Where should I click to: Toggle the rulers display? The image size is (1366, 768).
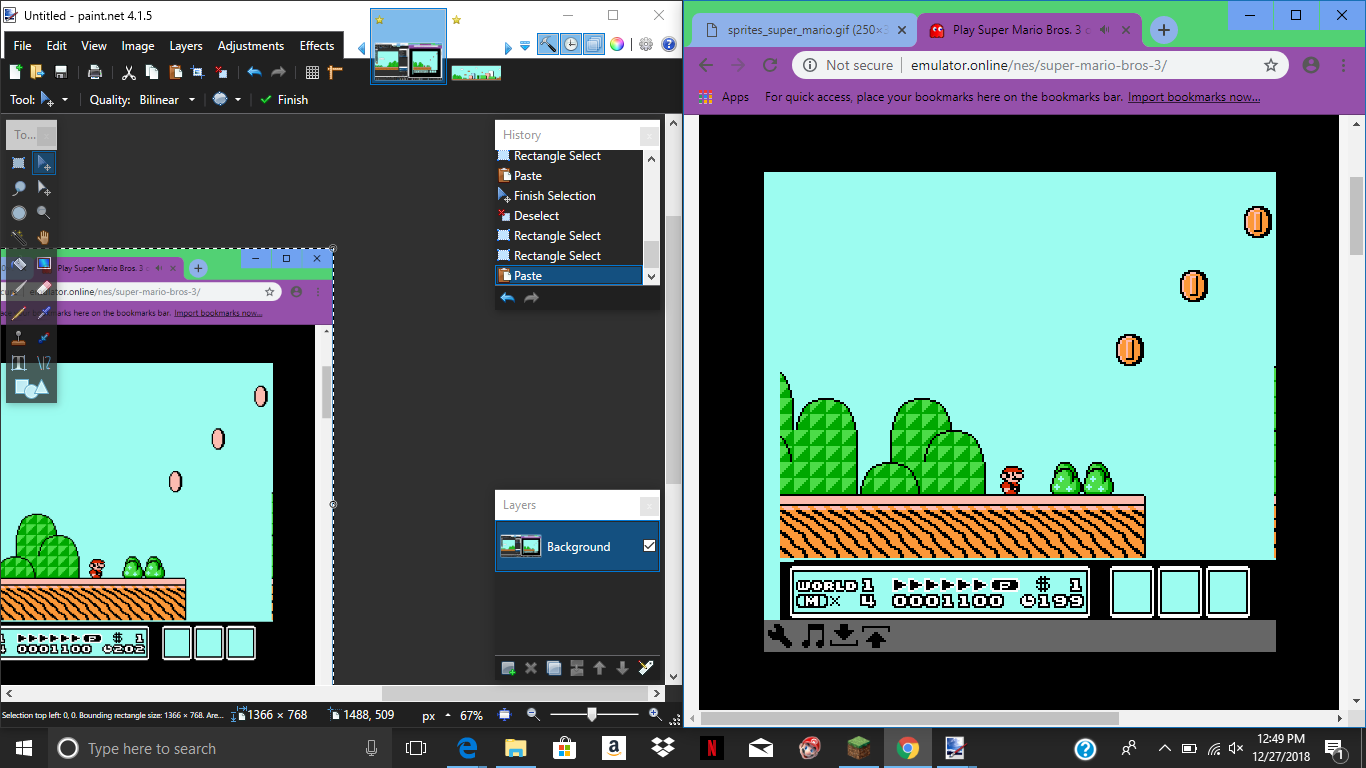(x=335, y=72)
